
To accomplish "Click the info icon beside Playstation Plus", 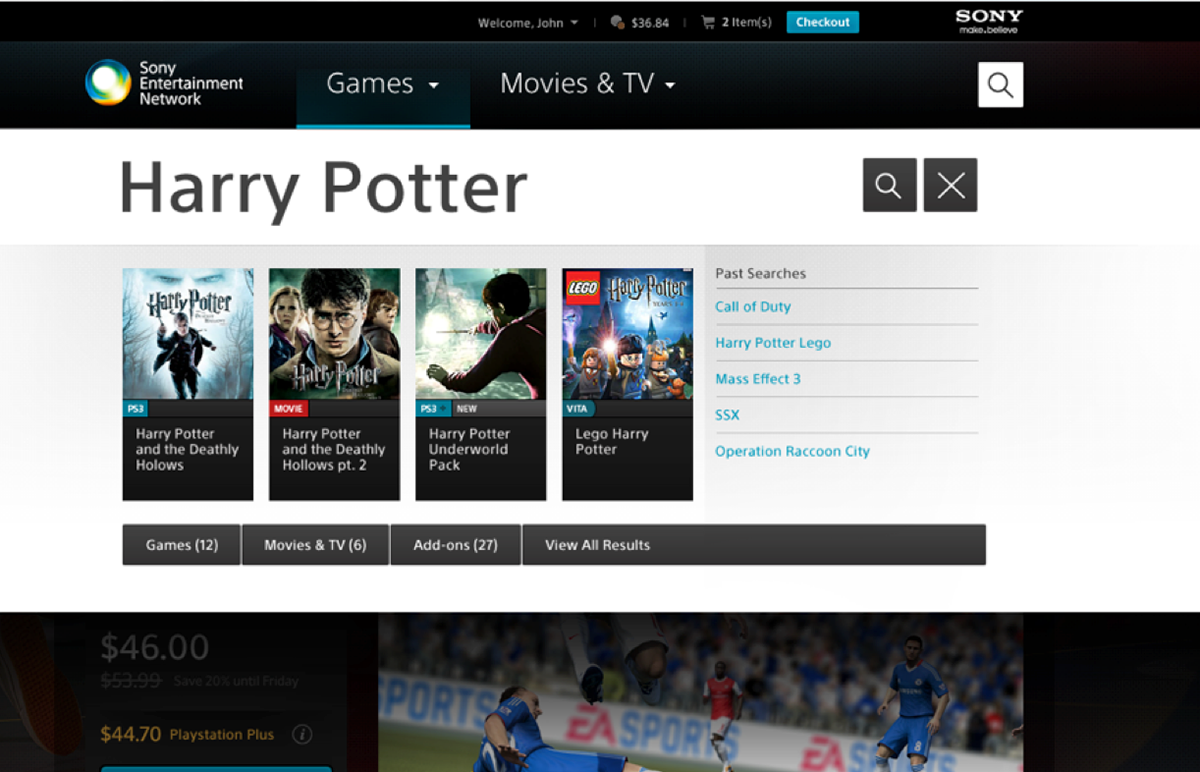I will click(302, 734).
